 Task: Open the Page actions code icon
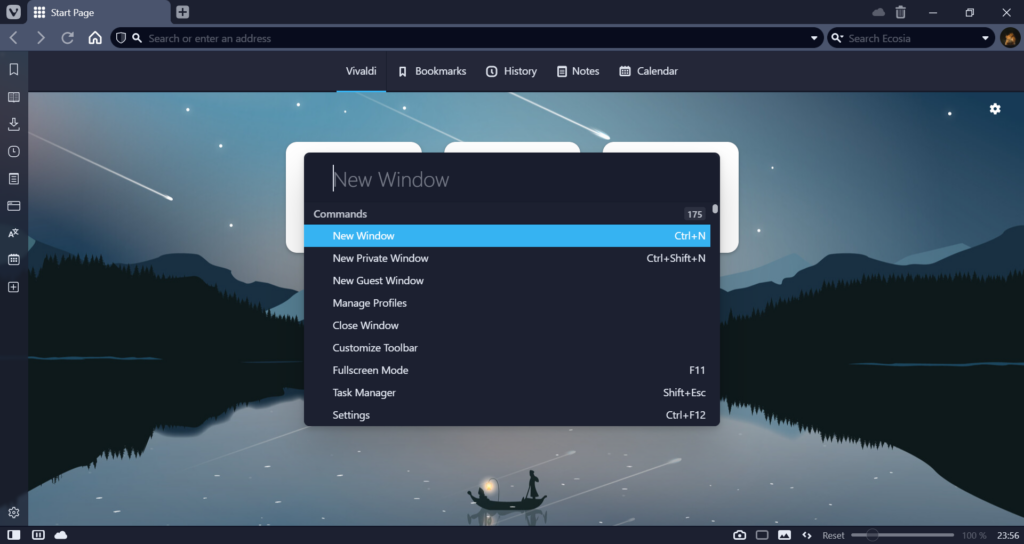click(807, 535)
